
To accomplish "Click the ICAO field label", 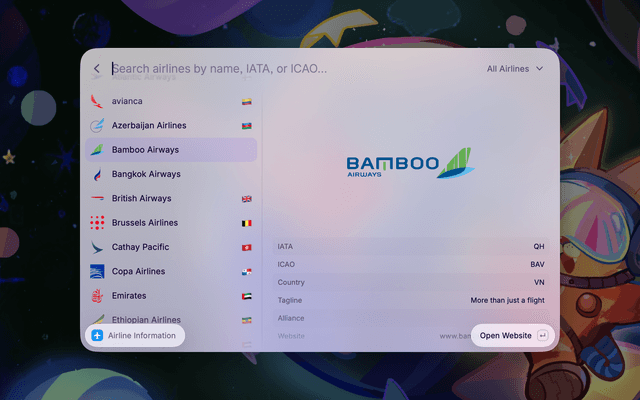I will coord(286,264).
